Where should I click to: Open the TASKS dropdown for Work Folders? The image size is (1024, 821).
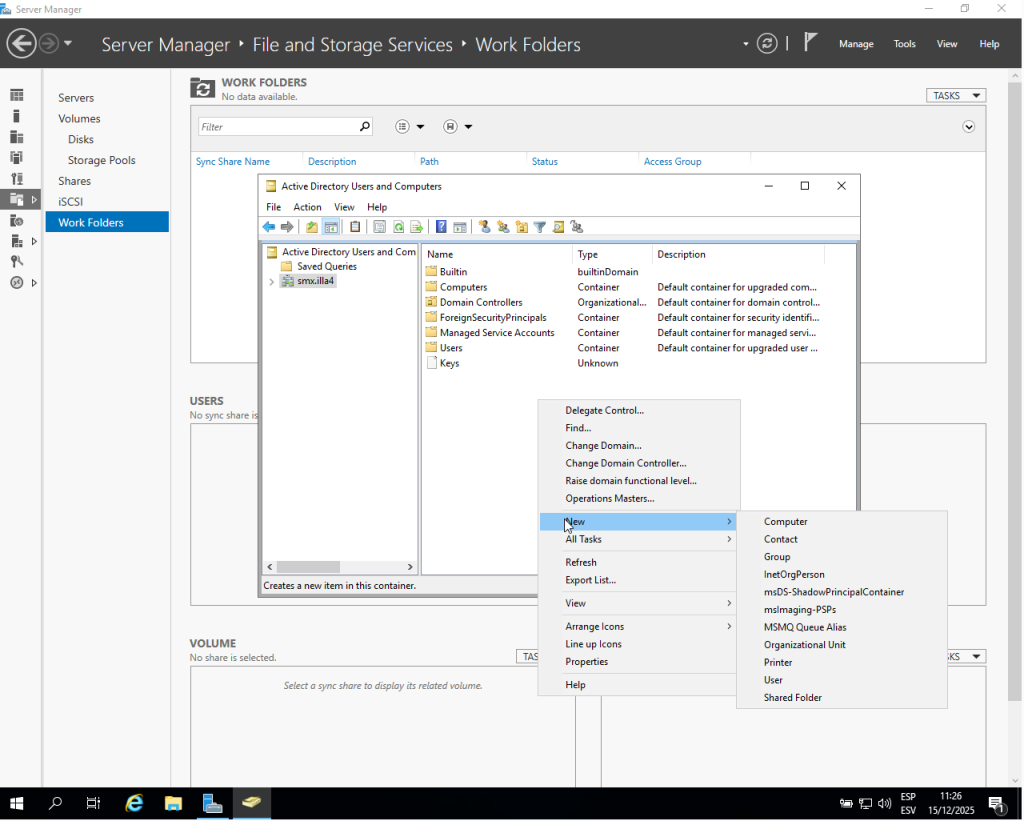956,96
